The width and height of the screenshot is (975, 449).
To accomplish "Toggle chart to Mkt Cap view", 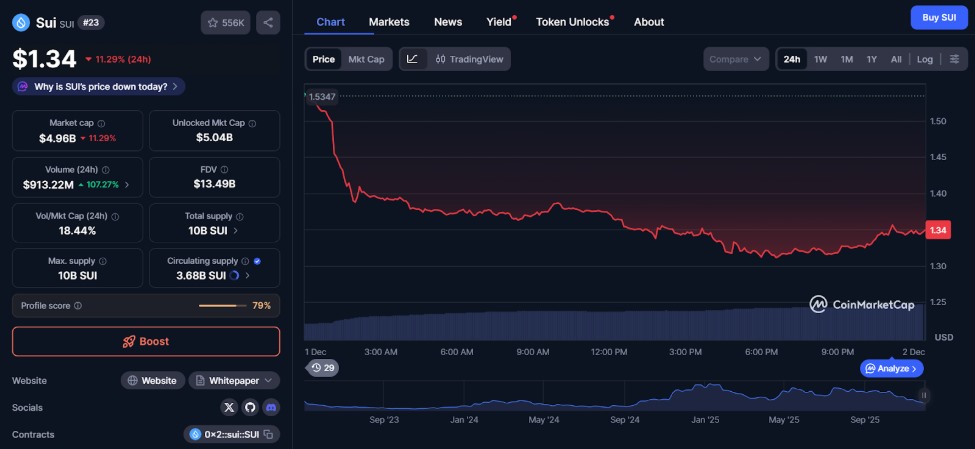I will click(365, 59).
